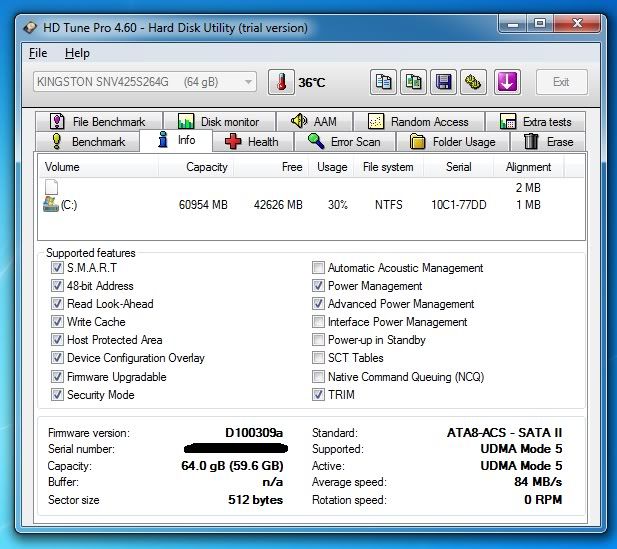617x549 pixels.
Task: Toggle the SCT Tables checkbox
Action: (318, 358)
